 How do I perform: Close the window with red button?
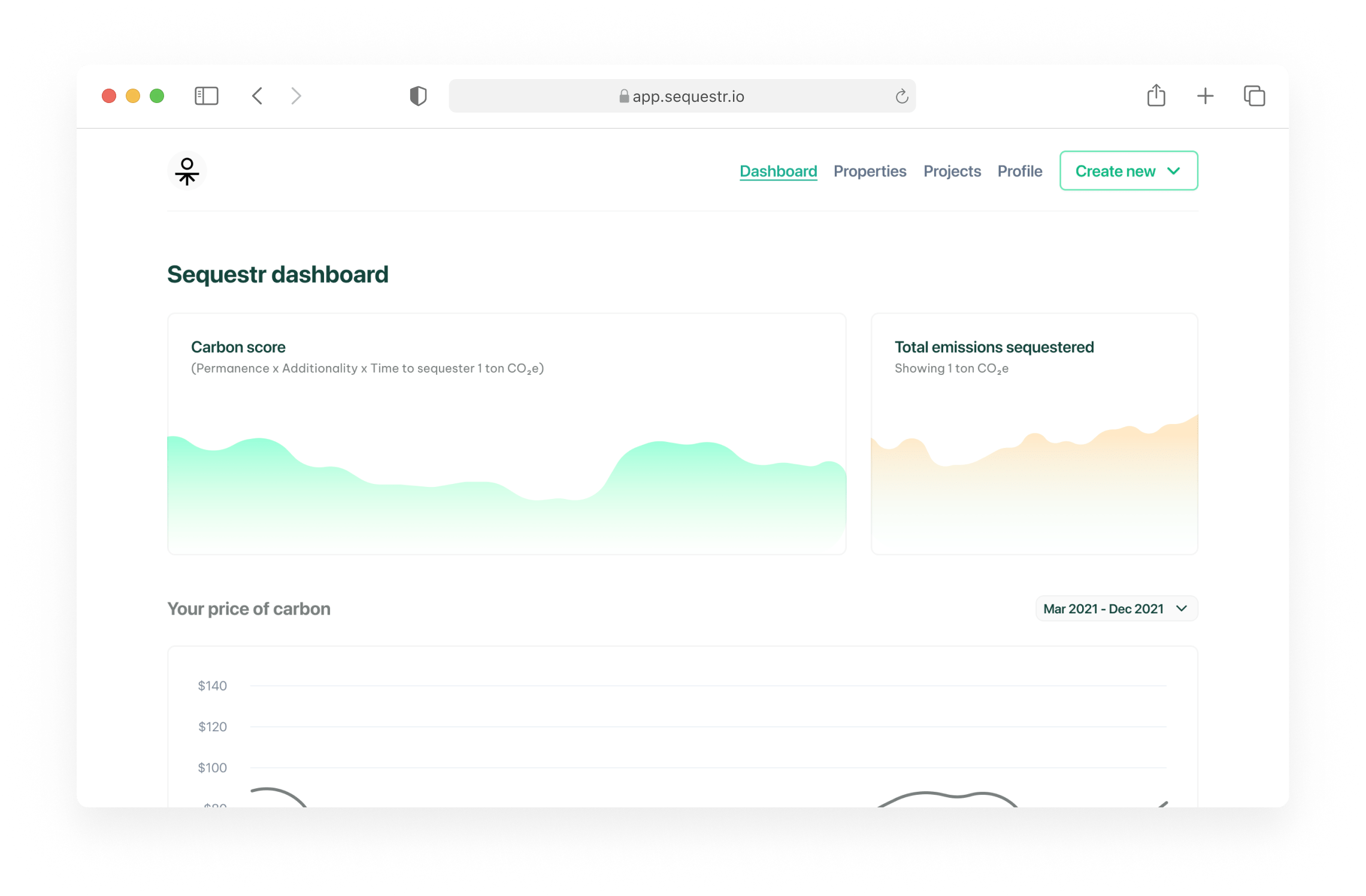pyautogui.click(x=109, y=96)
